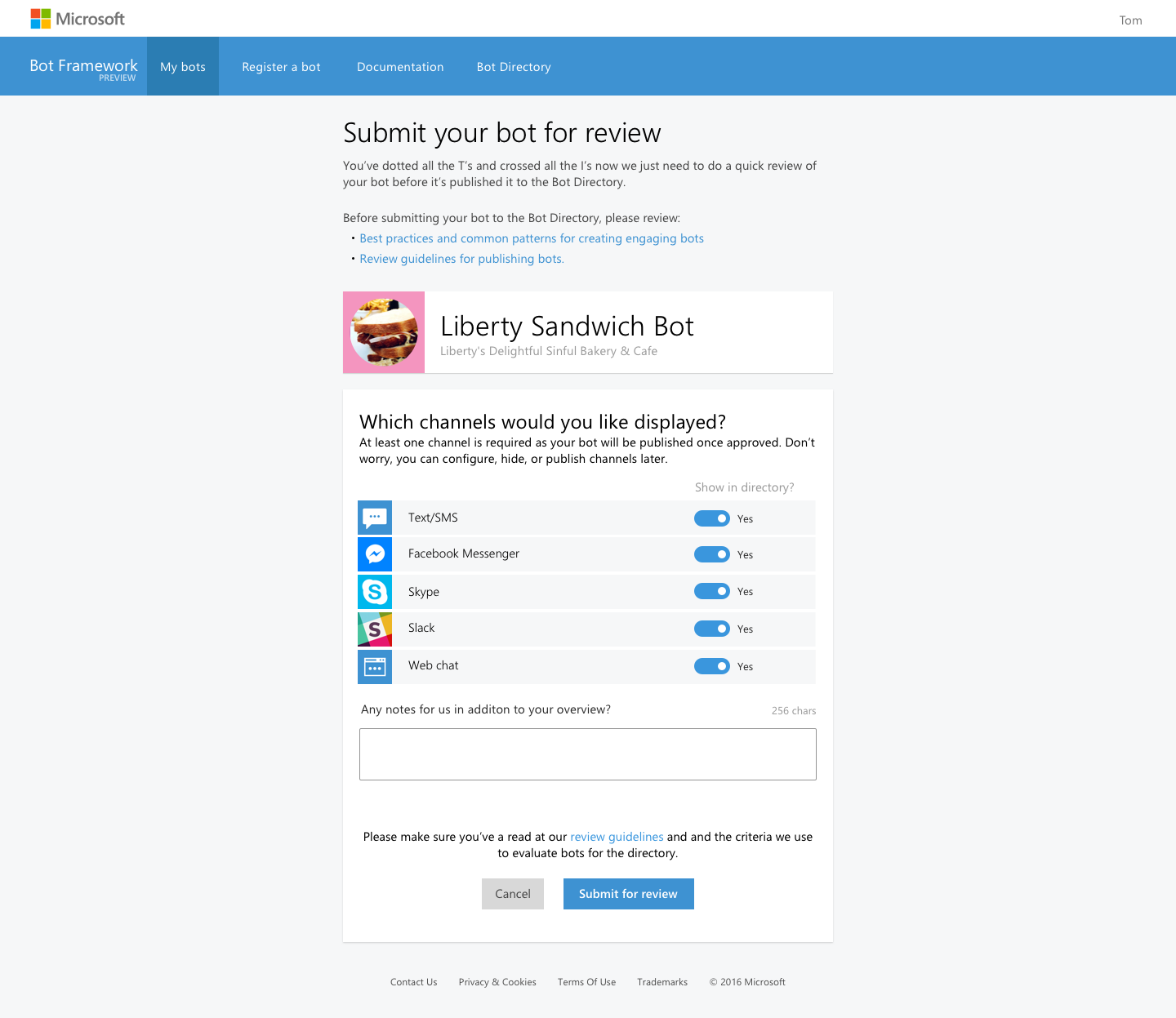Click the 256 chars counter text
This screenshot has height=1018, width=1176.
794,711
